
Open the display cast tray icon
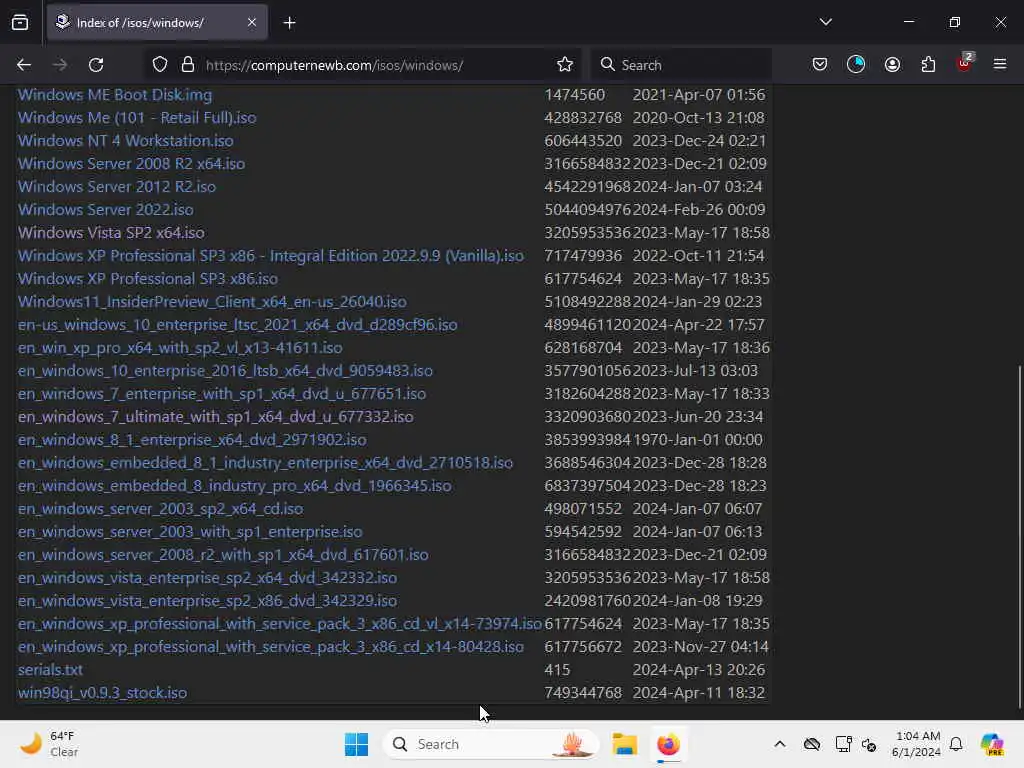(x=843, y=744)
